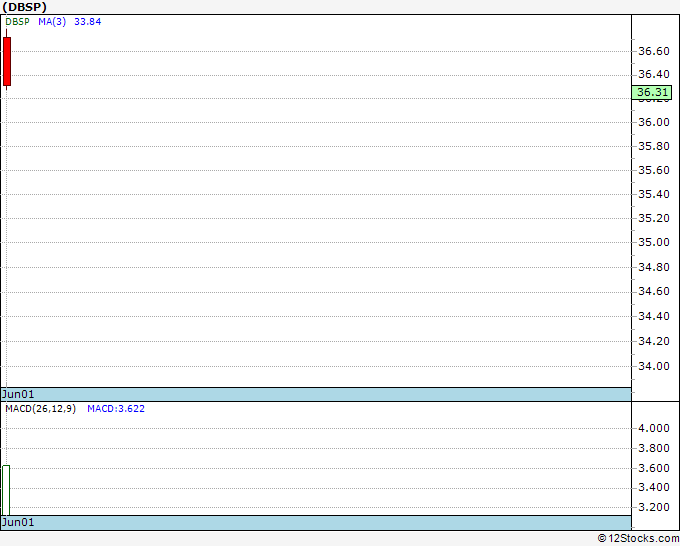Viewport: 680px width, 546px height.
Task: Click the 36.00 price axis label
Action: 654,122
